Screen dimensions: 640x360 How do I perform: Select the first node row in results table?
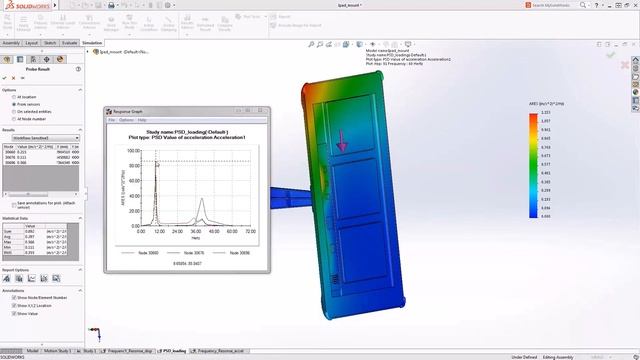(41, 152)
